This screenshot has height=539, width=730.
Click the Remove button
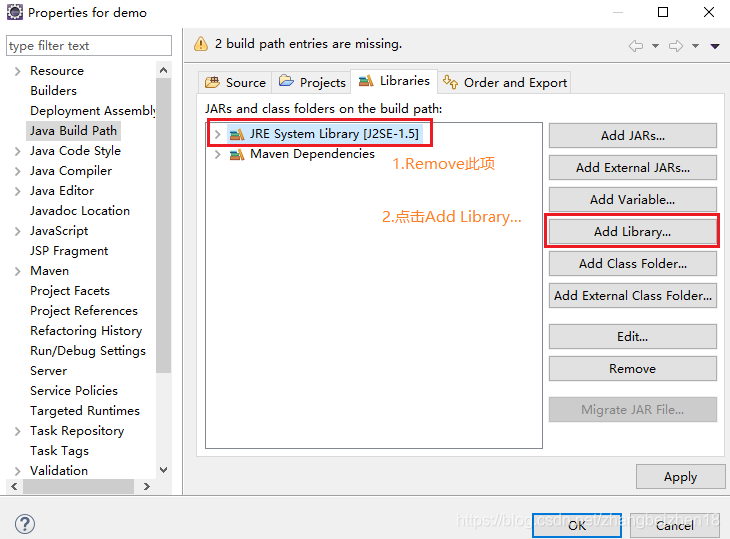633,369
